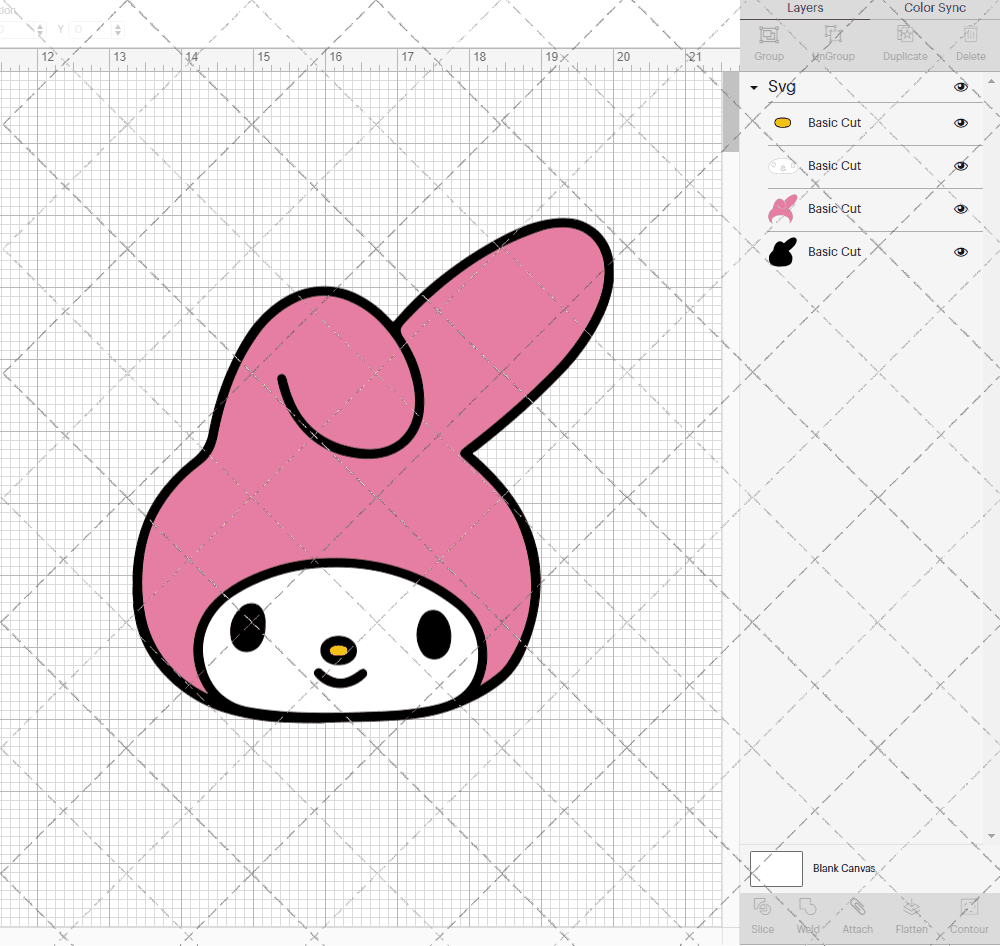
Task: Click the Svg group name
Action: [781, 87]
